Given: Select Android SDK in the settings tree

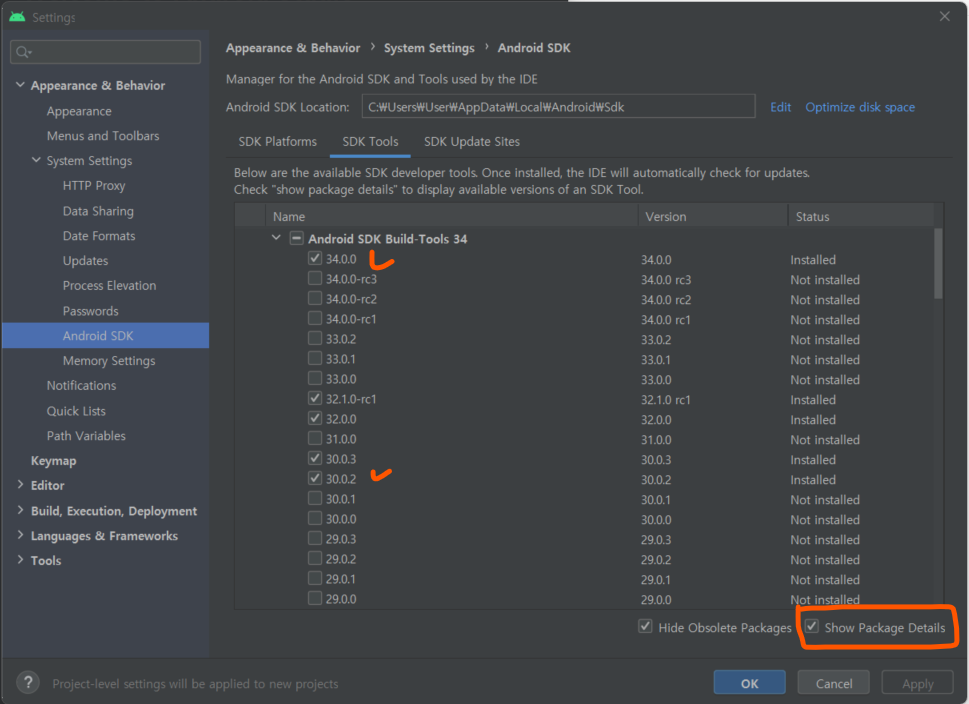Looking at the screenshot, I should [106, 336].
